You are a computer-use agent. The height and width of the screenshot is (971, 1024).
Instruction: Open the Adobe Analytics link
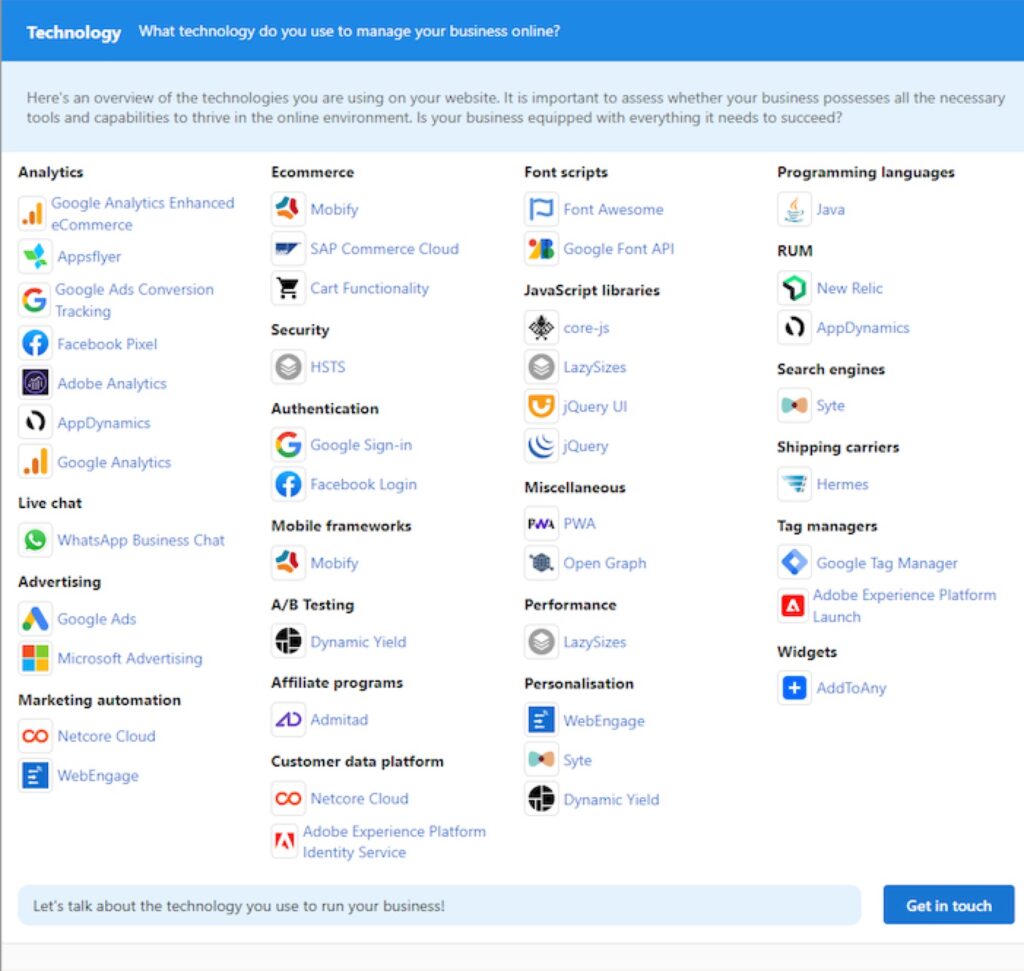(x=112, y=383)
